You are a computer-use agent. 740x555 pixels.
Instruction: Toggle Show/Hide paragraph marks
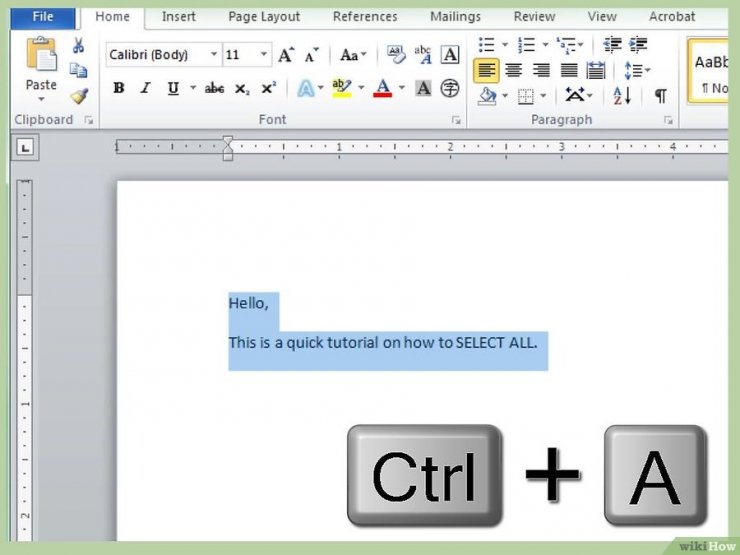point(661,96)
